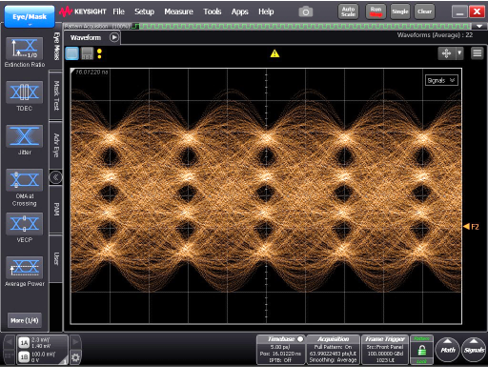Open the Timebase settings panel

point(281,350)
